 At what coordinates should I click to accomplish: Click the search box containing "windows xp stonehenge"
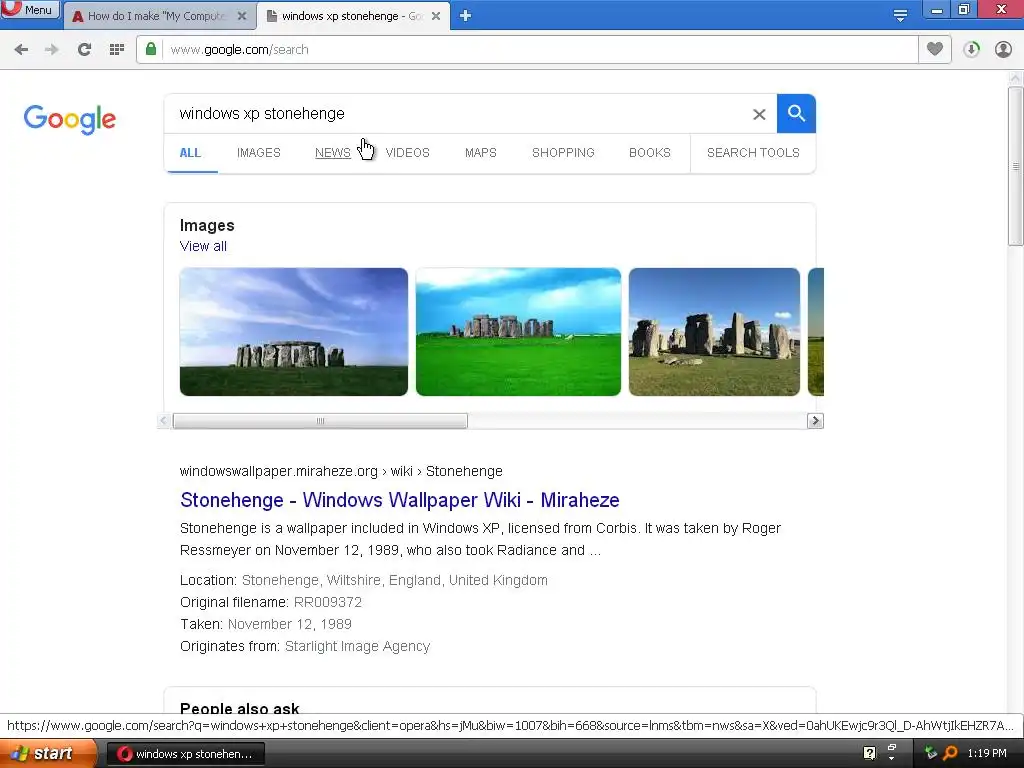(457, 114)
